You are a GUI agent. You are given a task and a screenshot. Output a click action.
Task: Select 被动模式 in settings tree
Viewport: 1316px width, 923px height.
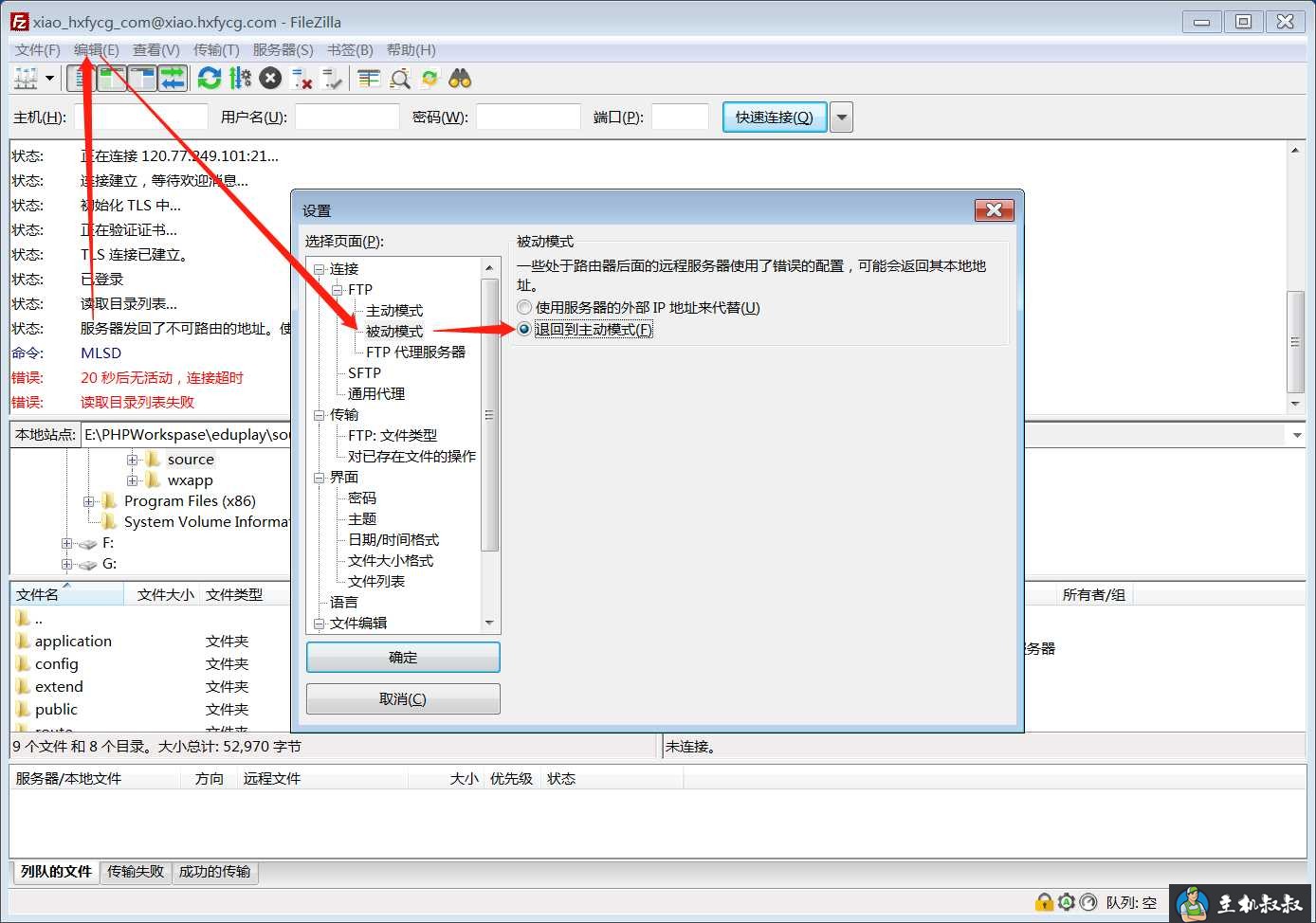(394, 331)
